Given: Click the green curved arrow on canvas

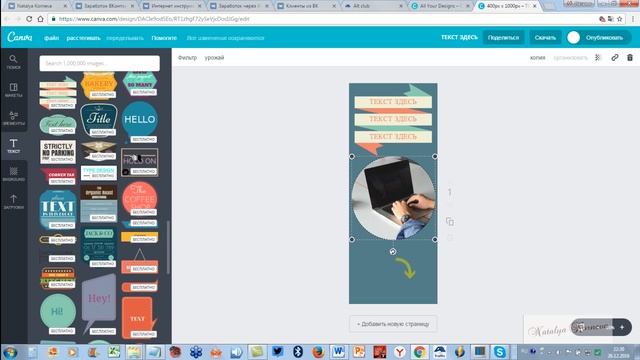Looking at the screenshot, I should (405, 268).
